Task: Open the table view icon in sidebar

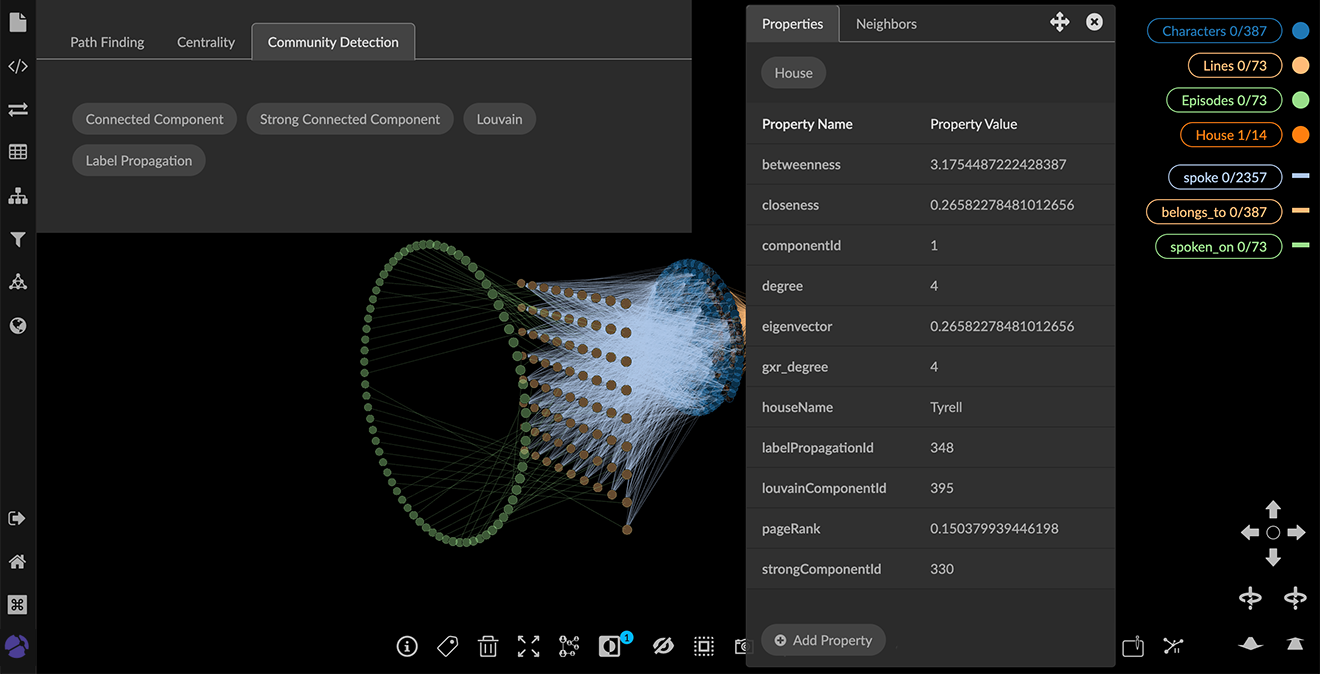Action: [x=17, y=152]
